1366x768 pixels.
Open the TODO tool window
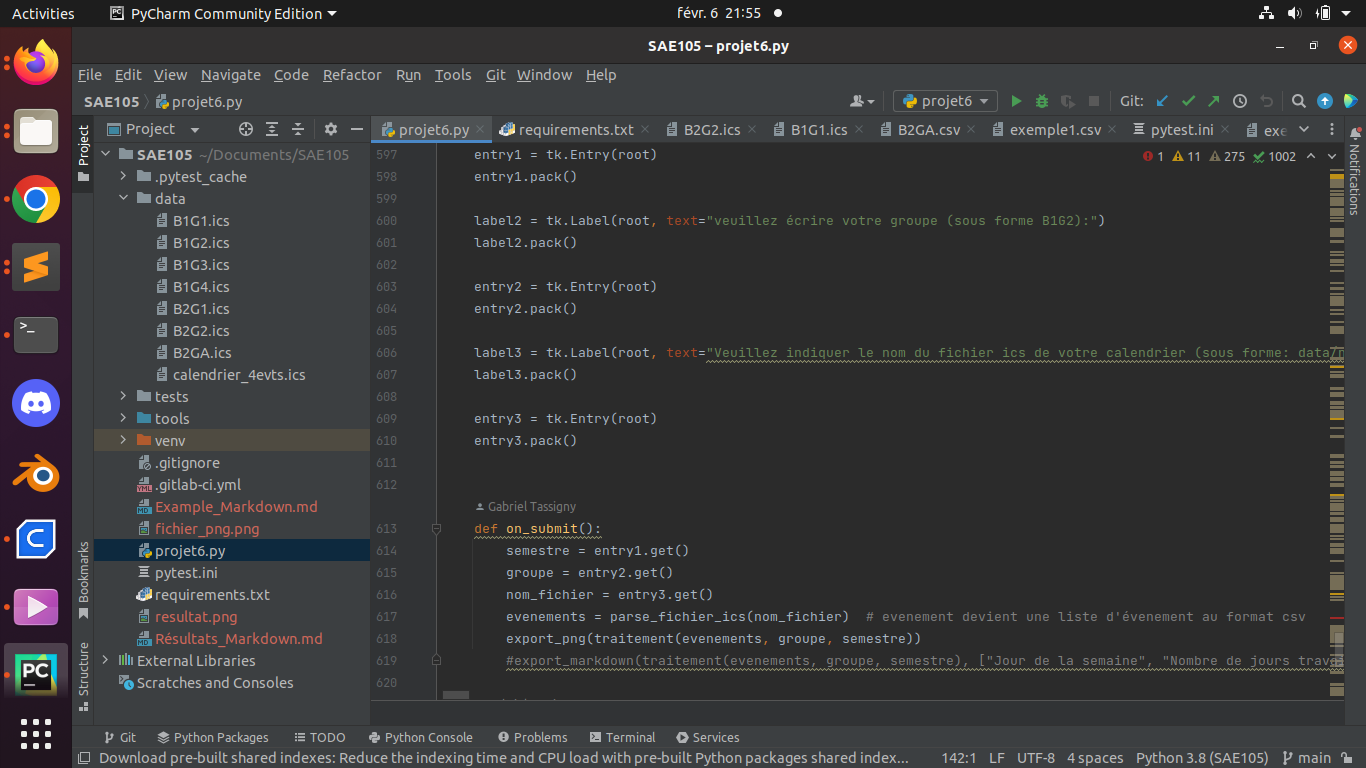[x=319, y=737]
